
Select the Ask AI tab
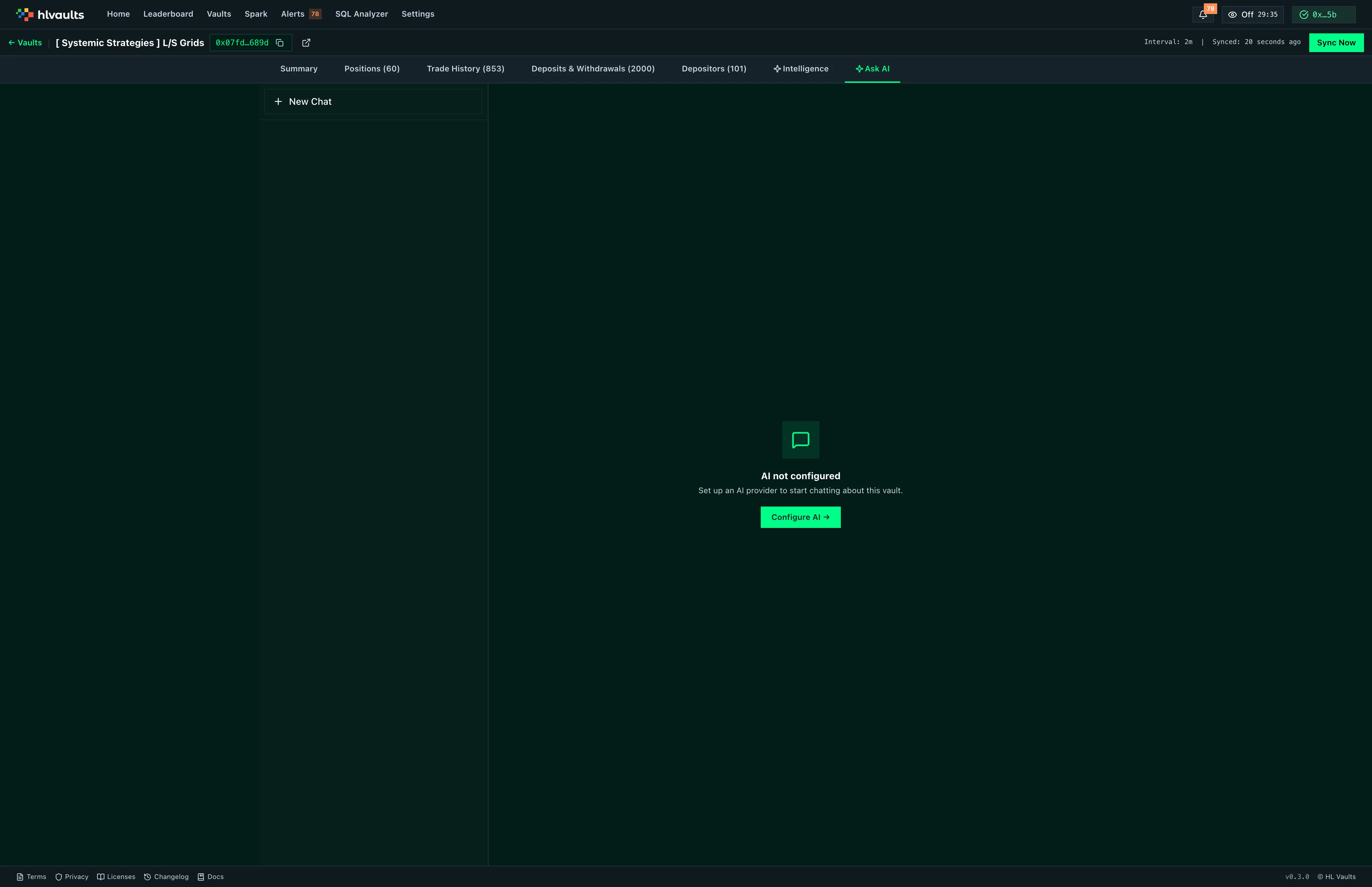(x=872, y=68)
